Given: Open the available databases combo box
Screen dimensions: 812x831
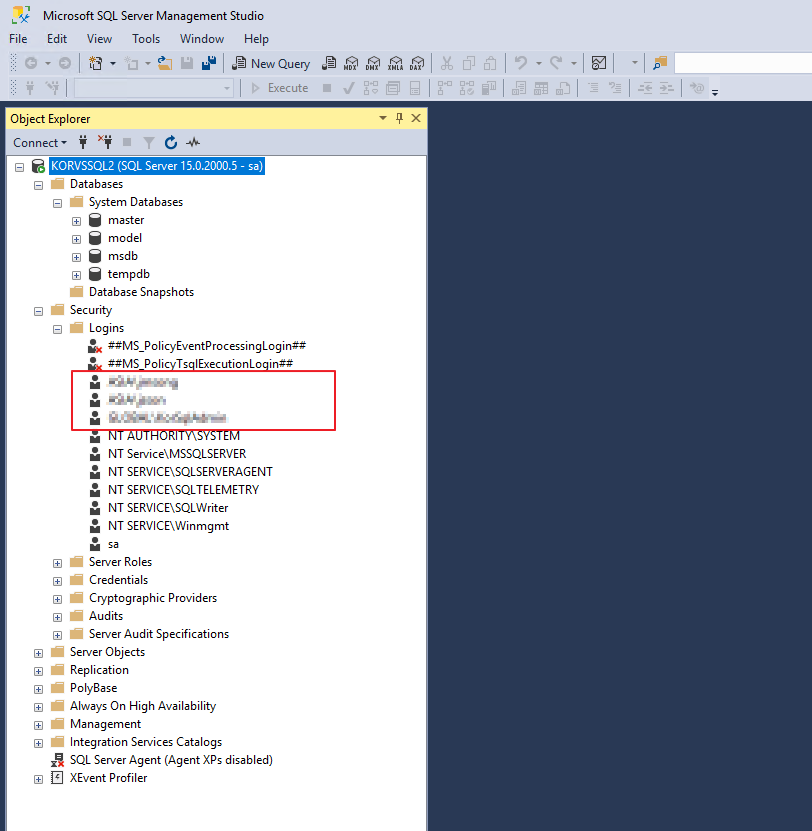Looking at the screenshot, I should point(154,88).
